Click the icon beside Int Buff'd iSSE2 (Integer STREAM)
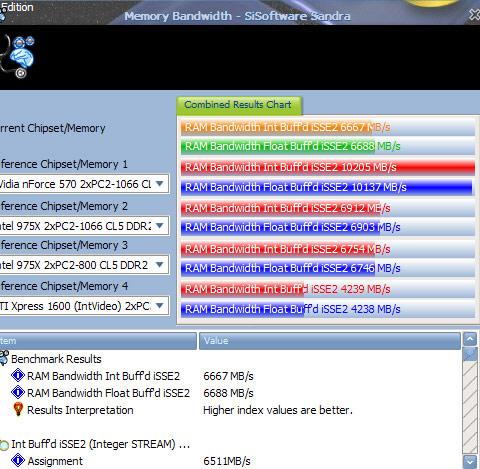Viewport: 480px width, 469px height. [x=4, y=445]
